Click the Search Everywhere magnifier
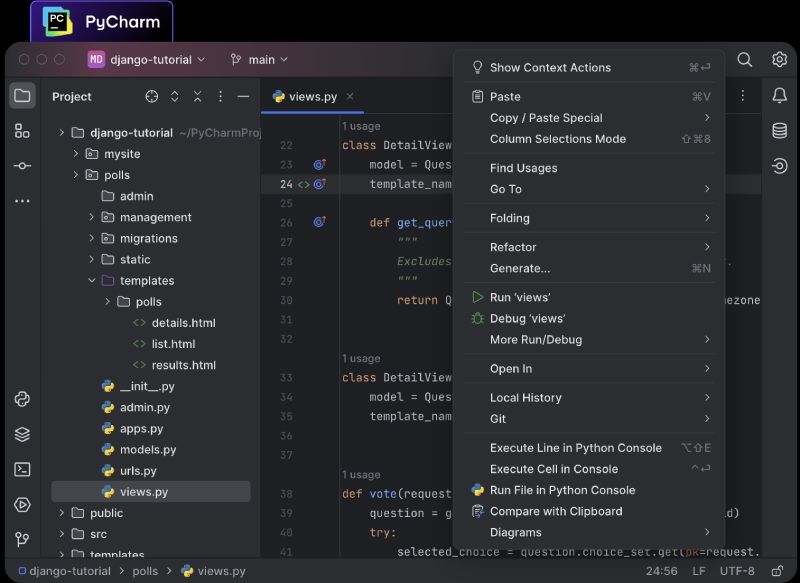 (745, 59)
